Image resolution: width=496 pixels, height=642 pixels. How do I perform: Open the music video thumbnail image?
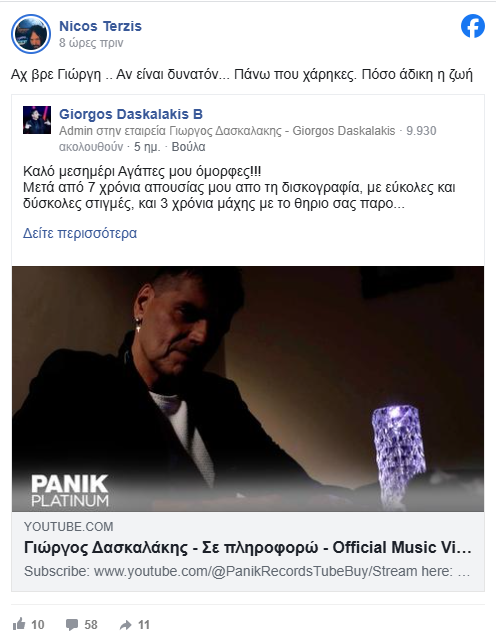[248, 389]
